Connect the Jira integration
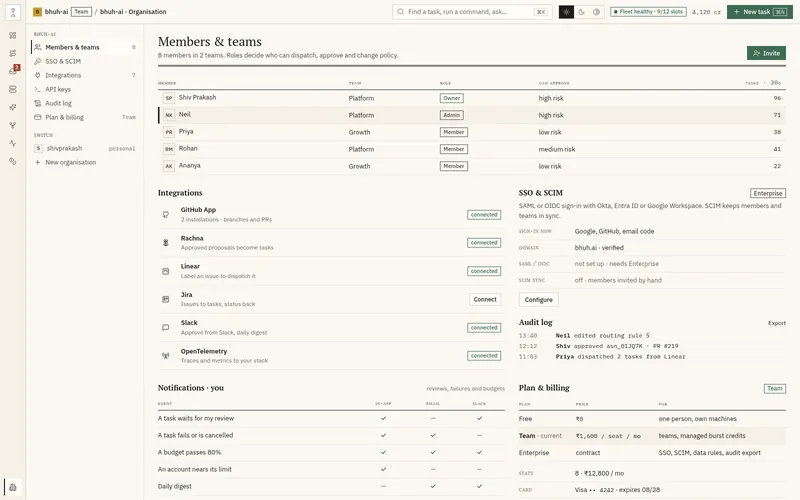Image resolution: width=800 pixels, height=500 pixels. (x=485, y=299)
